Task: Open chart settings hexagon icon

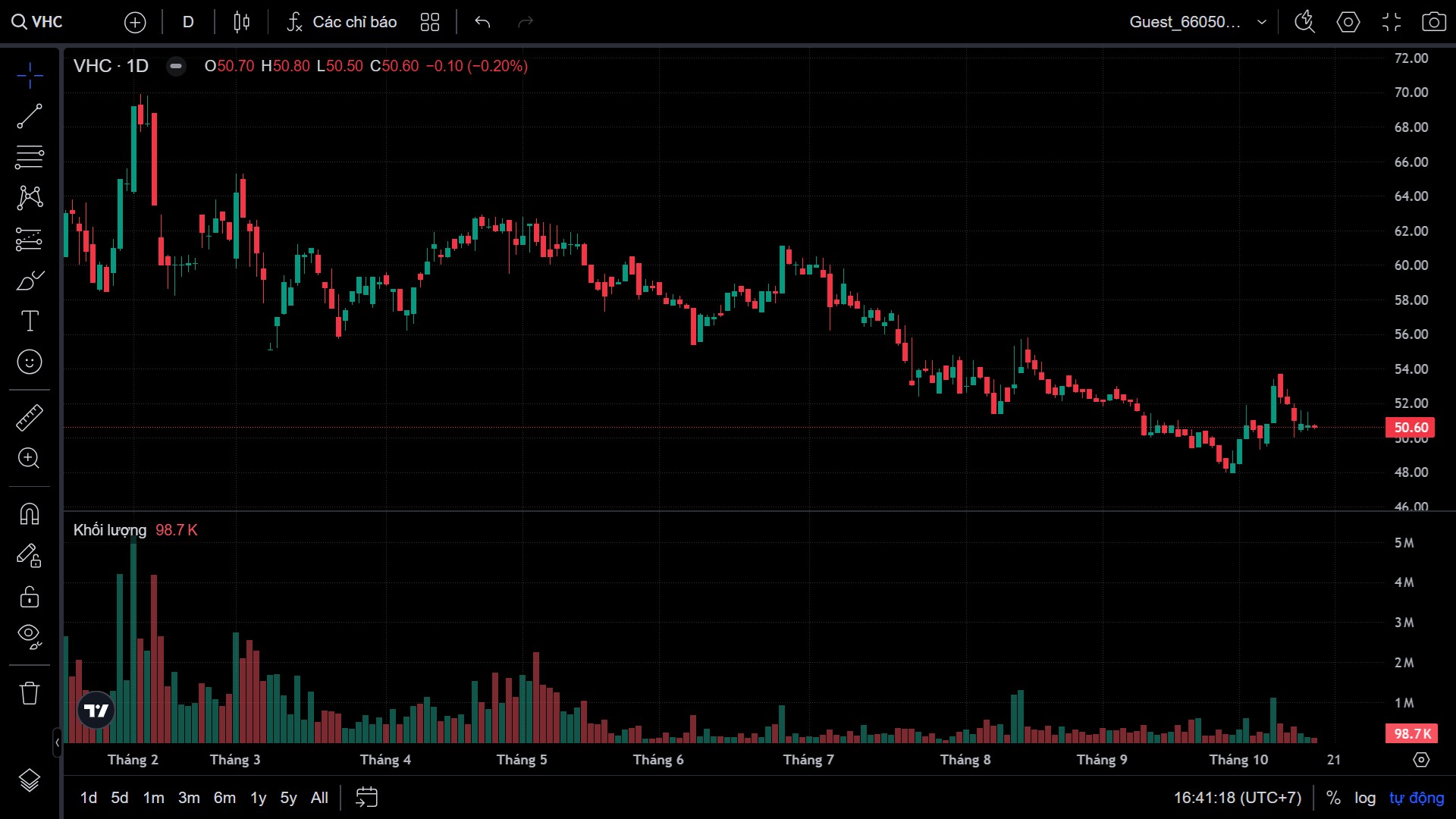Action: (1348, 22)
